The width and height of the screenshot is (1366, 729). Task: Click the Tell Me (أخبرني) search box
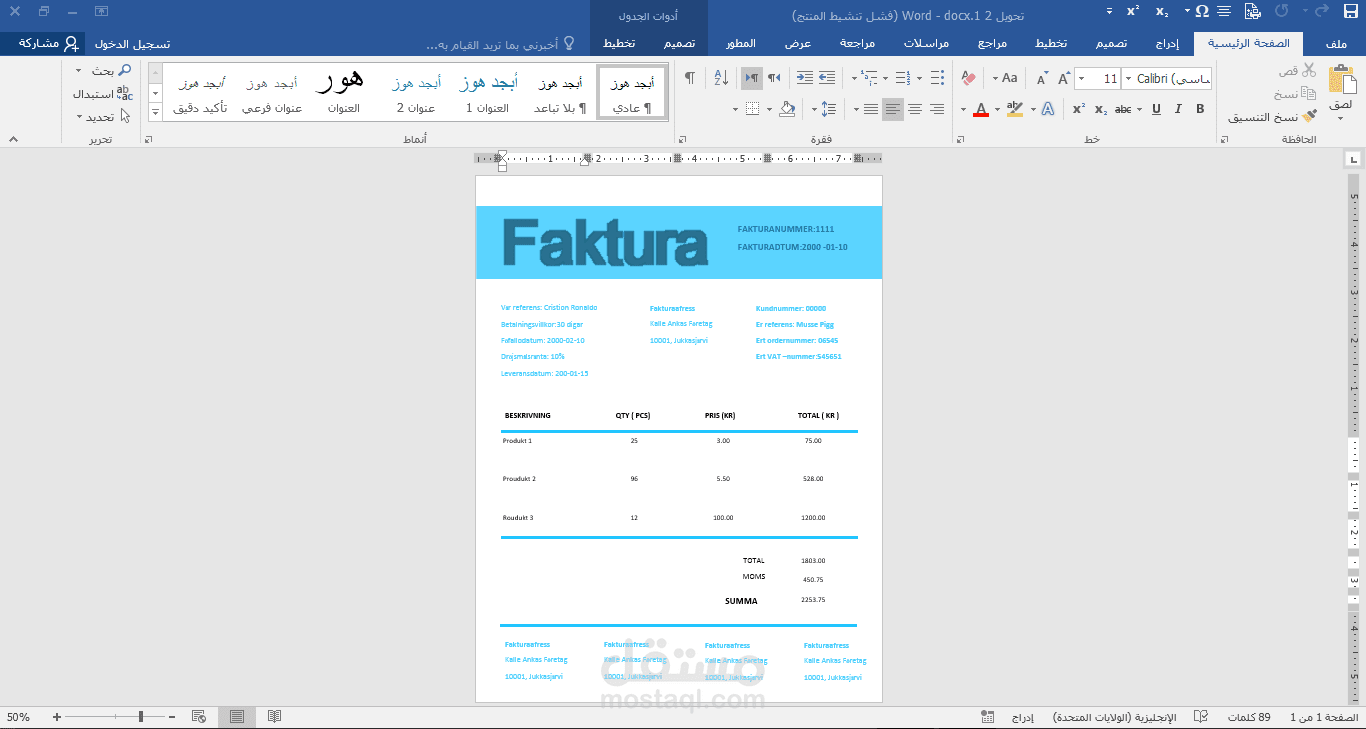pos(500,44)
